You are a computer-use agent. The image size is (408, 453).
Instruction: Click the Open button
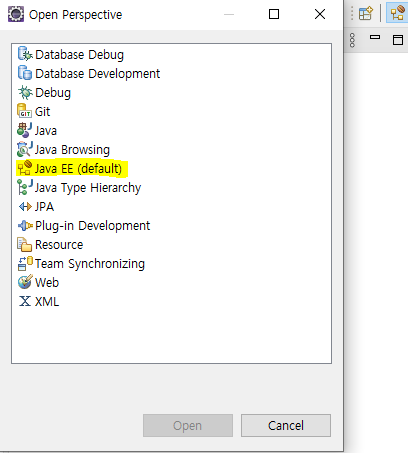[188, 425]
